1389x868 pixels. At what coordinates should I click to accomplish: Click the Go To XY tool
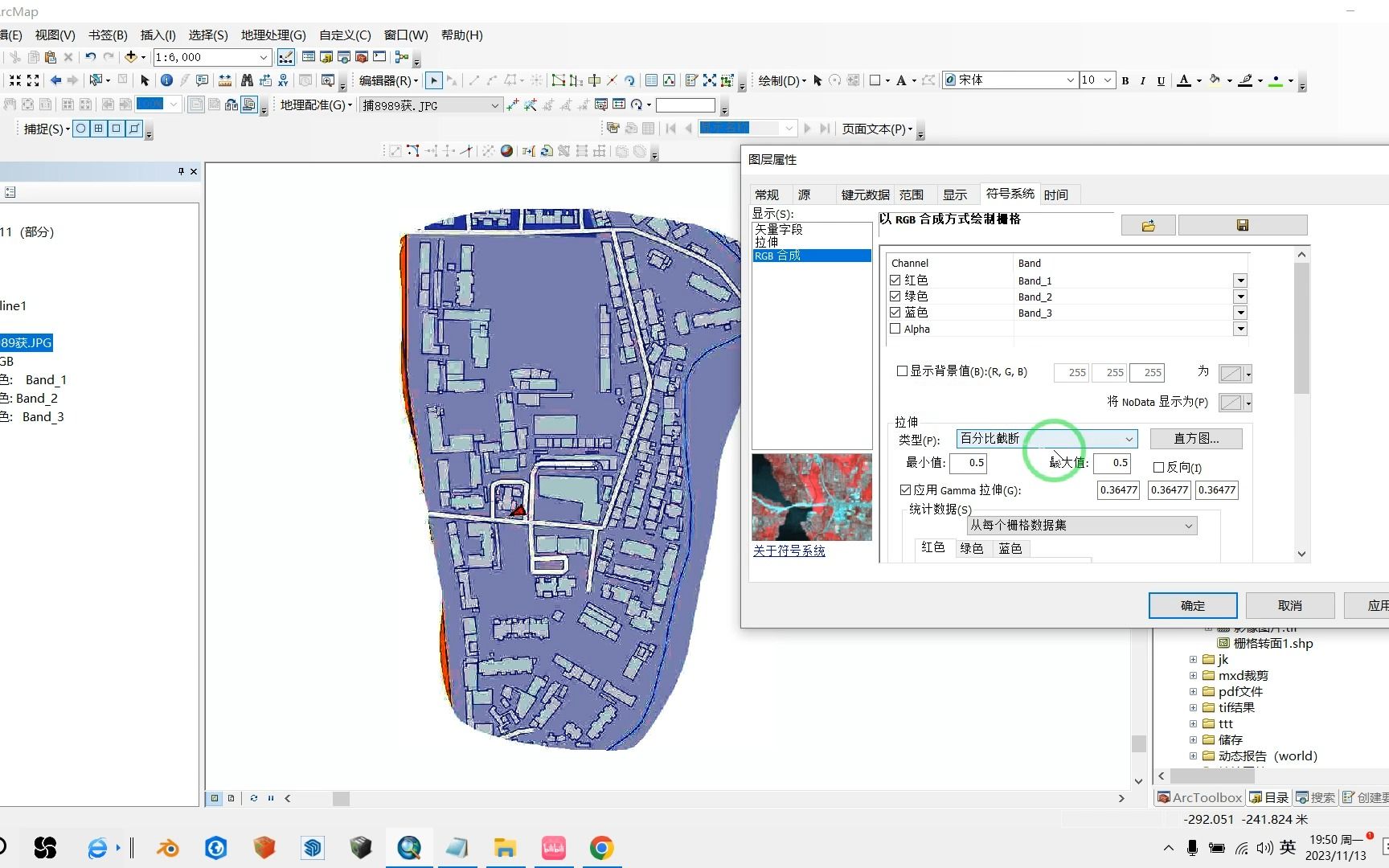283,80
